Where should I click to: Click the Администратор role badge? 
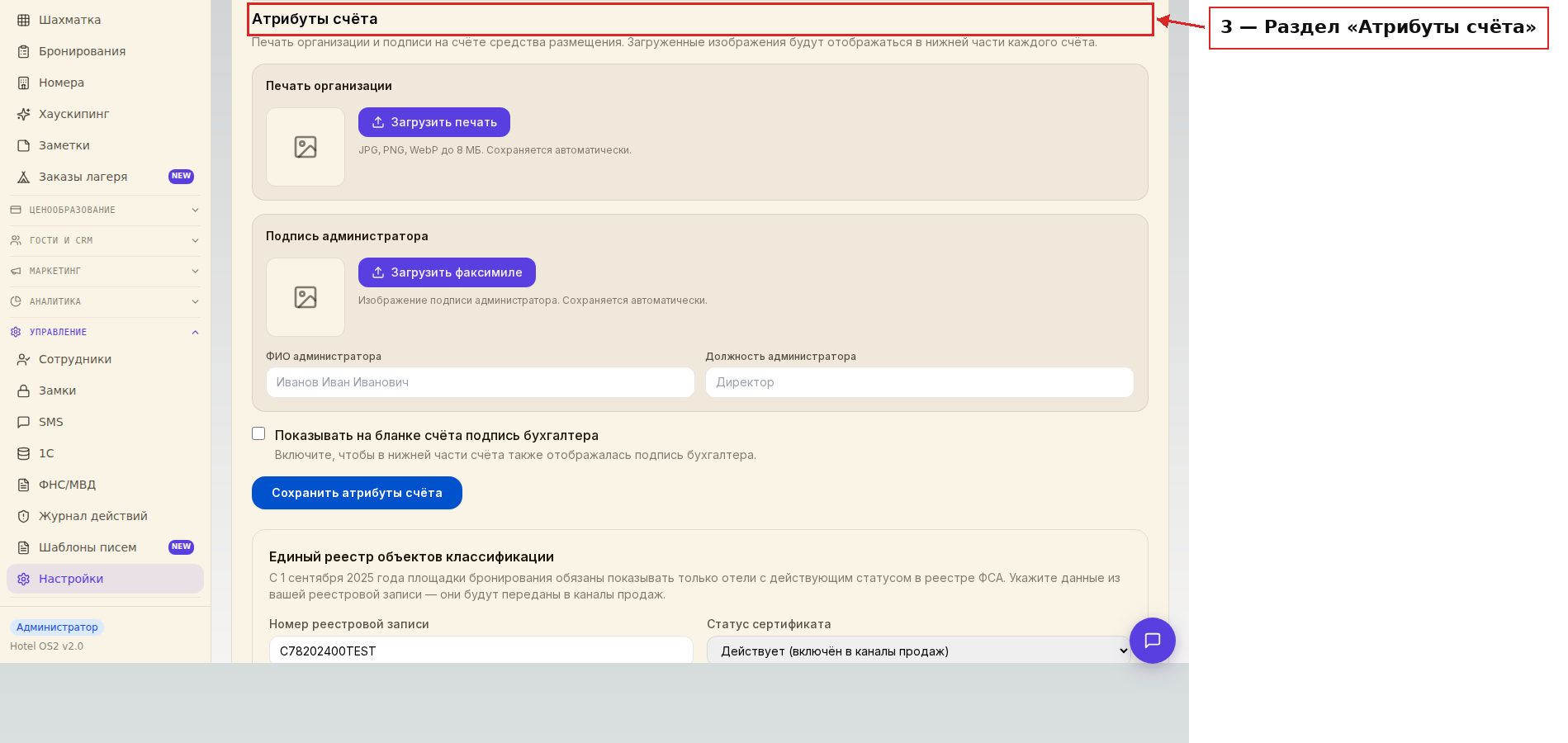pyautogui.click(x=57, y=627)
